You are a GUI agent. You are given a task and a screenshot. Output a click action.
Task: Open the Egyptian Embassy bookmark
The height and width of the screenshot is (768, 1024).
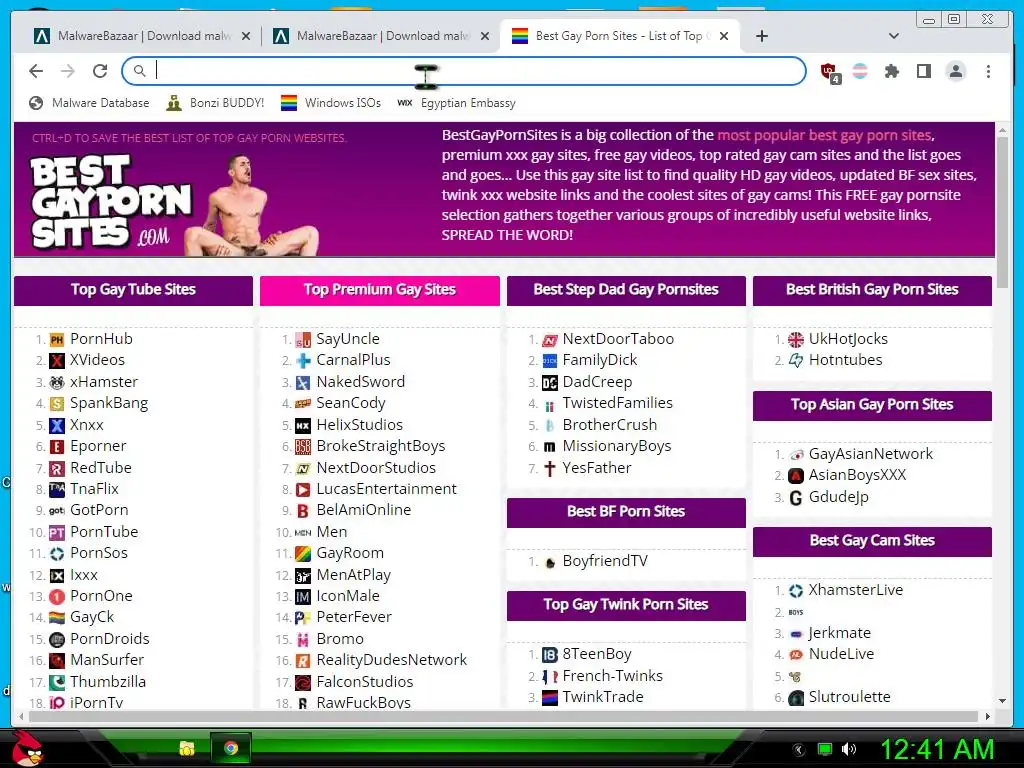tap(456, 103)
